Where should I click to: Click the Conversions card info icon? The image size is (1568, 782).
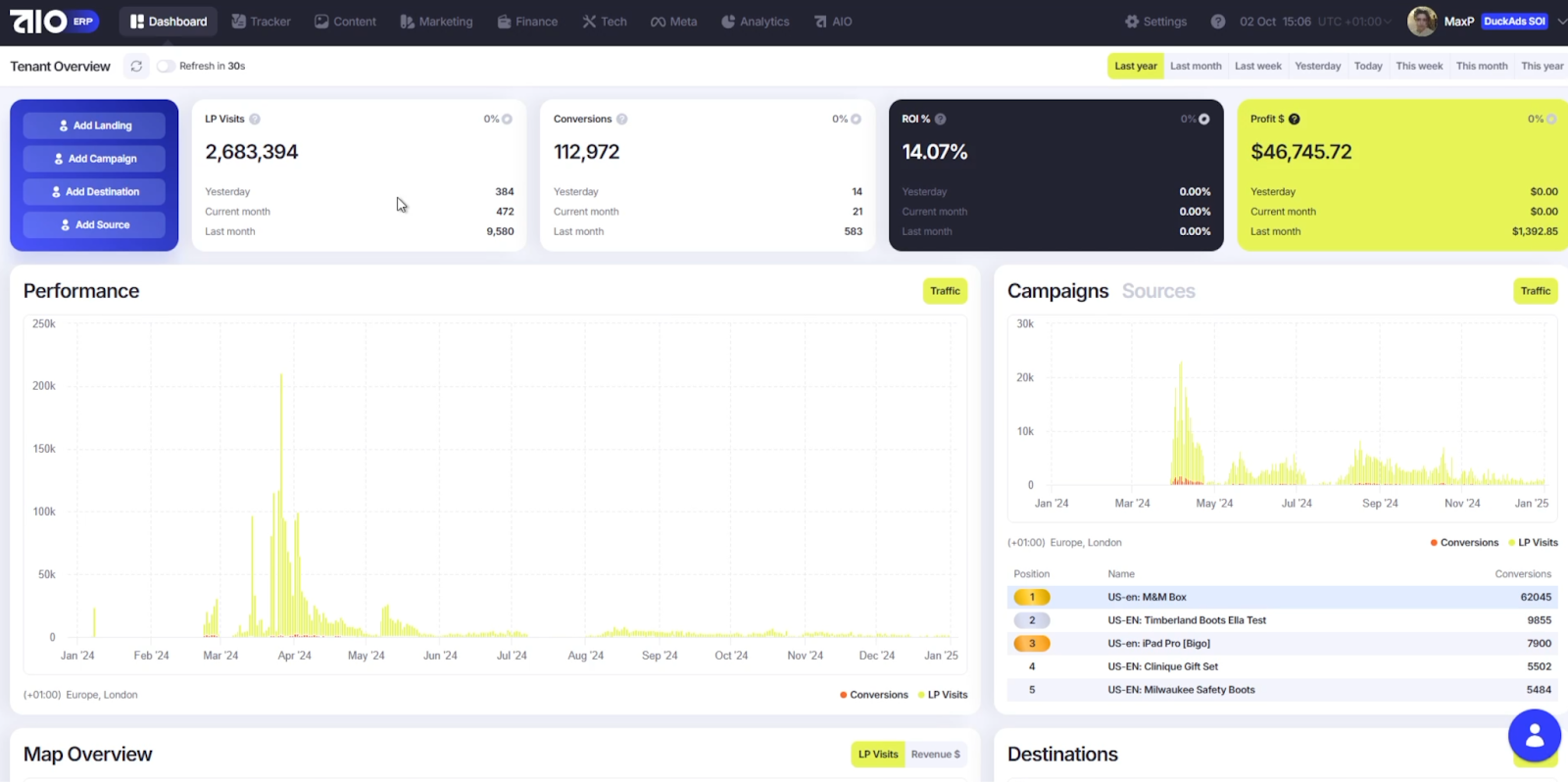pyautogui.click(x=622, y=120)
